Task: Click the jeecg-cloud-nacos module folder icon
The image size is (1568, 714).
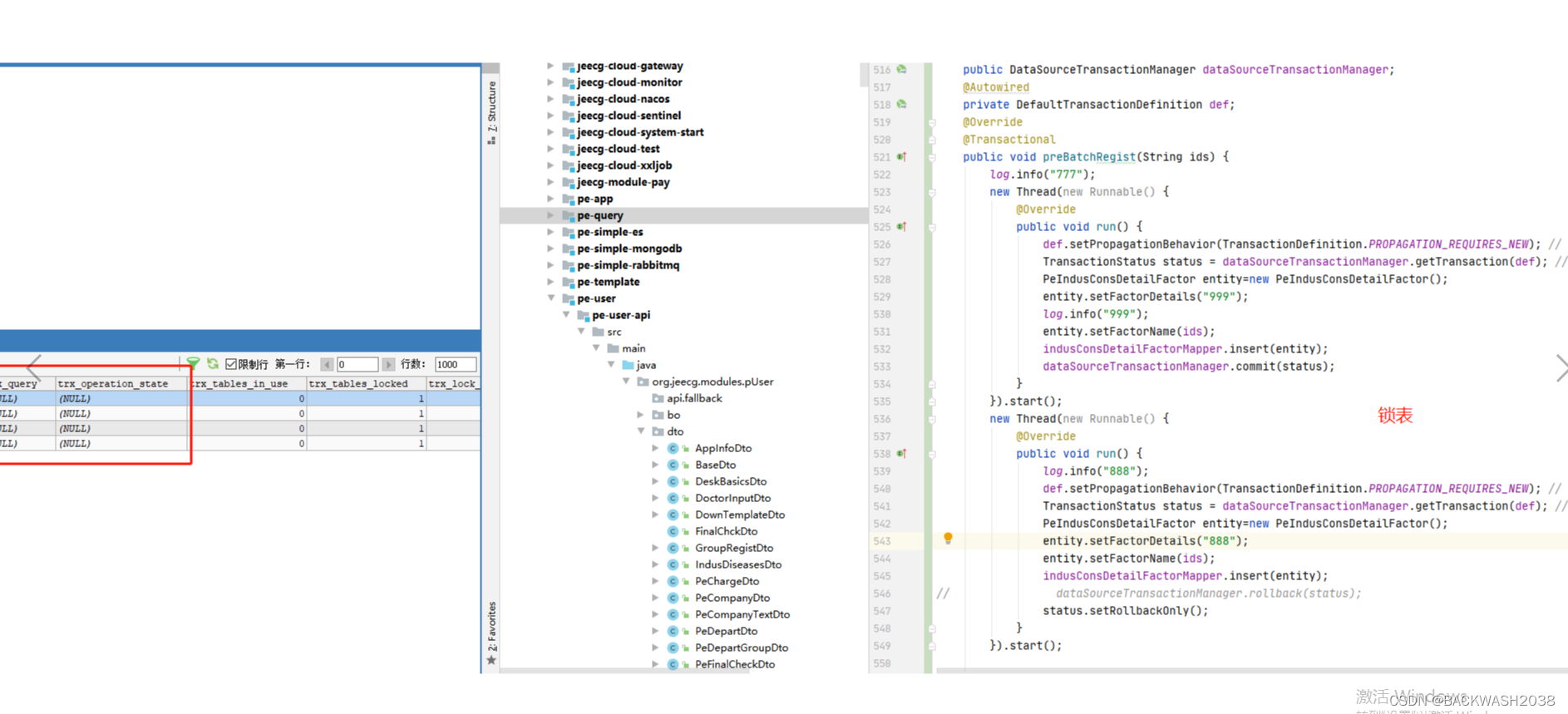Action: (x=569, y=99)
